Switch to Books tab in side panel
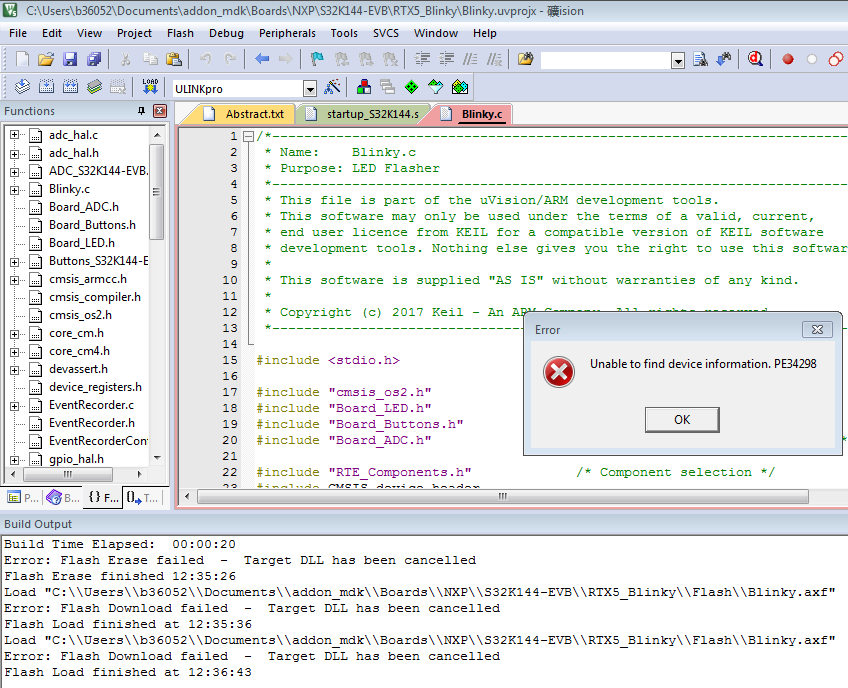This screenshot has width=848, height=688. 63,498
